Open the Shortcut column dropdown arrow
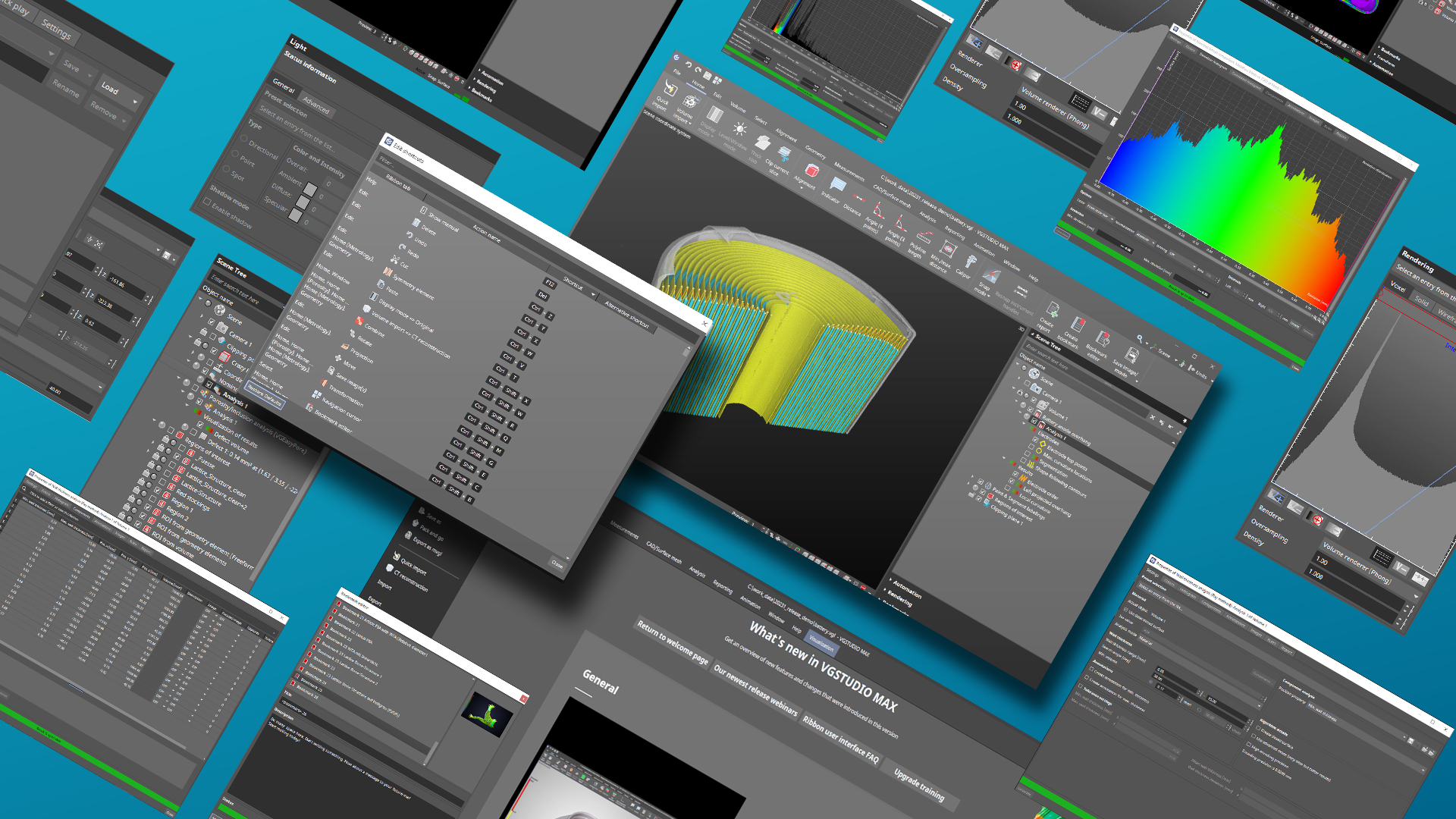The width and height of the screenshot is (1456, 819). click(x=593, y=295)
